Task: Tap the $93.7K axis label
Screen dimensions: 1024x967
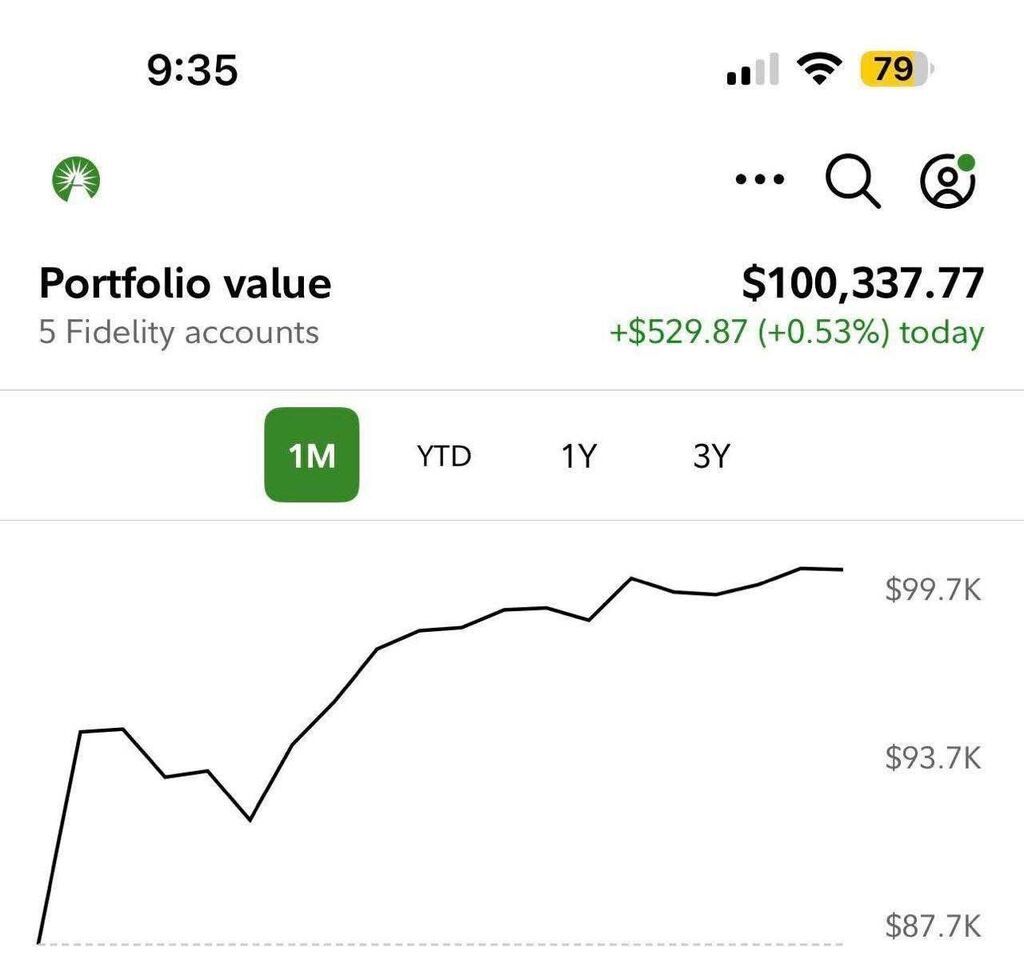Action: pyautogui.click(x=933, y=758)
